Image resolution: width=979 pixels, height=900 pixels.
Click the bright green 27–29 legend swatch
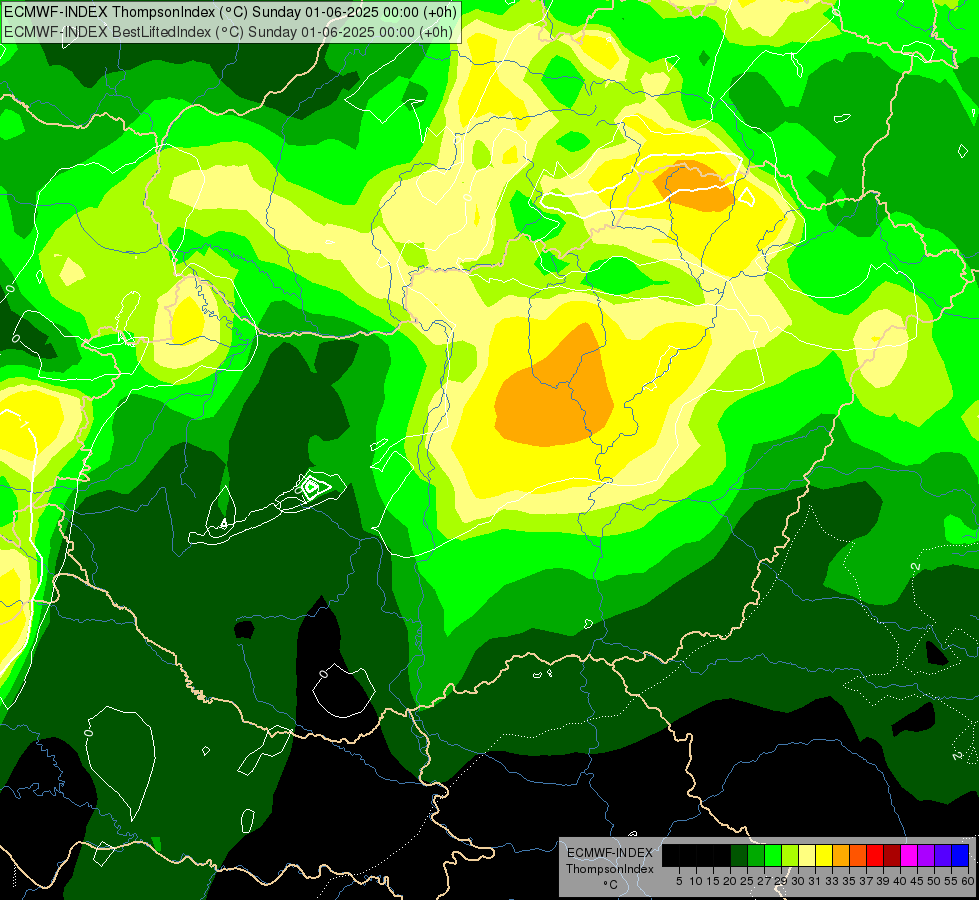tap(773, 855)
